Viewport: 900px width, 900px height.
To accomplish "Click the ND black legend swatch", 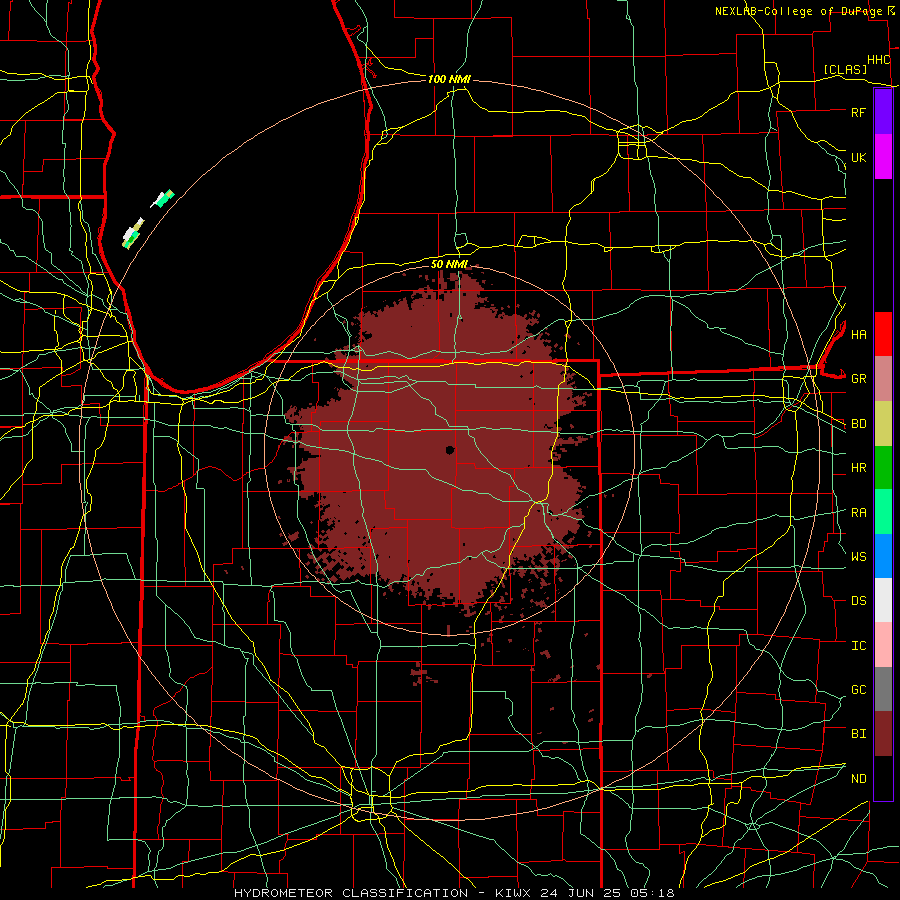I will 883,778.
